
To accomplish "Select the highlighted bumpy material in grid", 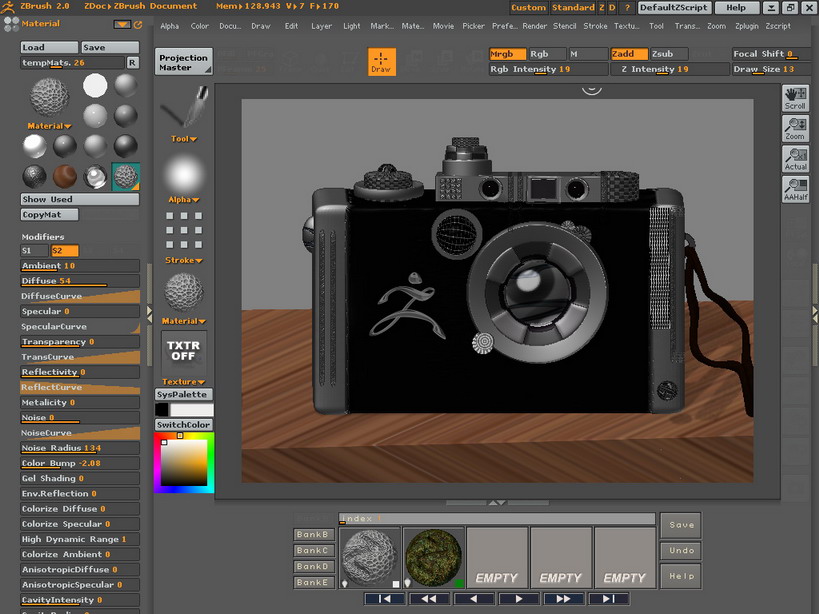I will (x=125, y=176).
